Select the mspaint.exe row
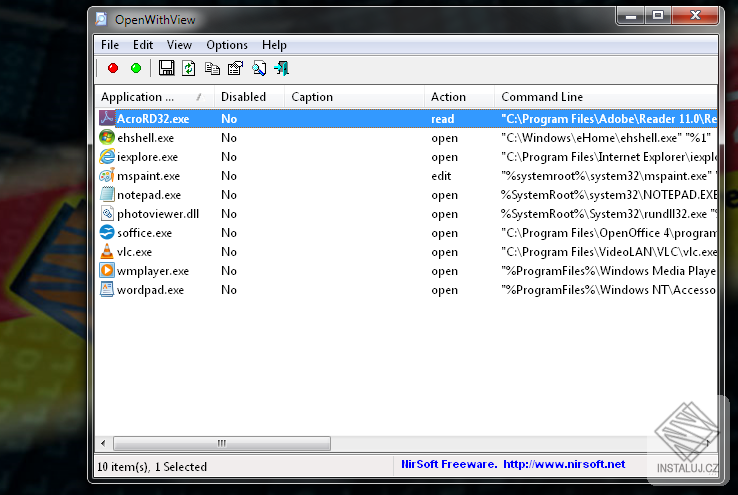 click(x=406, y=176)
